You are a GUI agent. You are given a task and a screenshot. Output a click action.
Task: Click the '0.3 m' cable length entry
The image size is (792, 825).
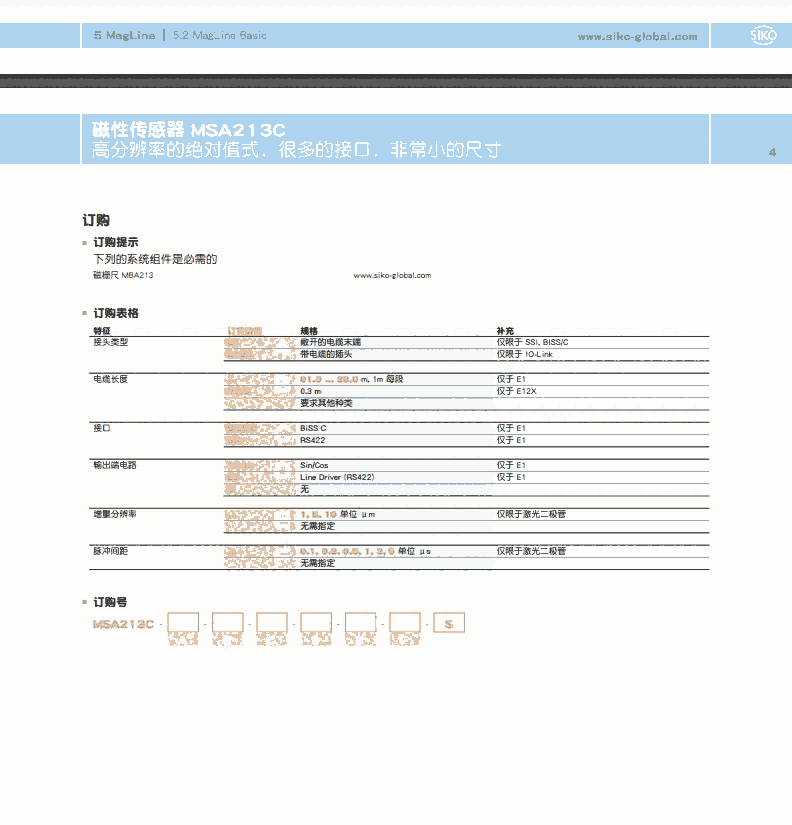(311, 391)
